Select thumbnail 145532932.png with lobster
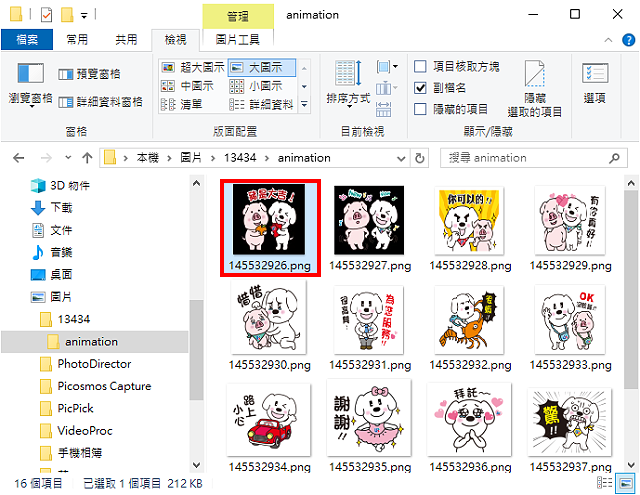 [470, 328]
